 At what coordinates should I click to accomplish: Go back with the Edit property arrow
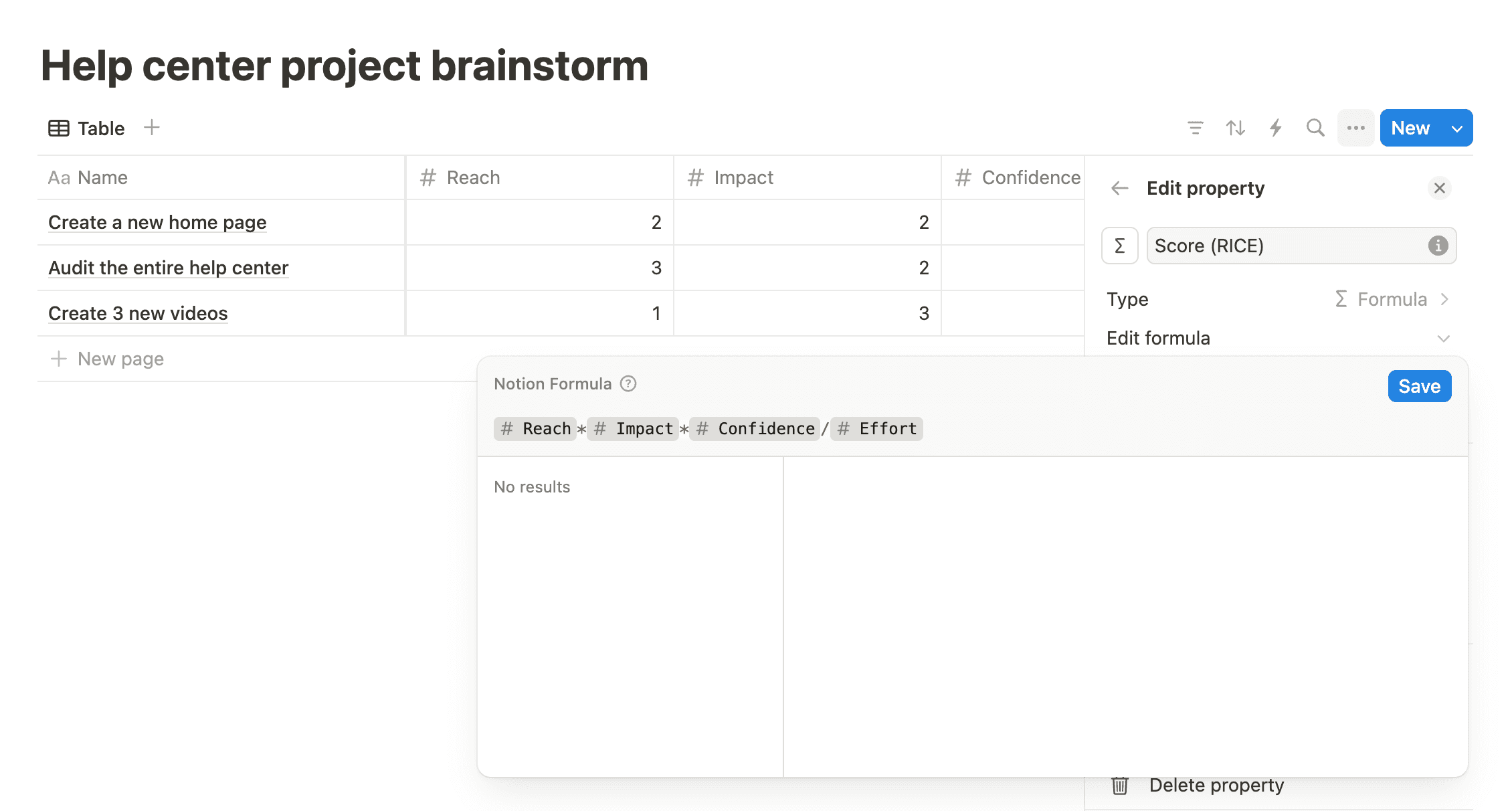[1119, 189]
